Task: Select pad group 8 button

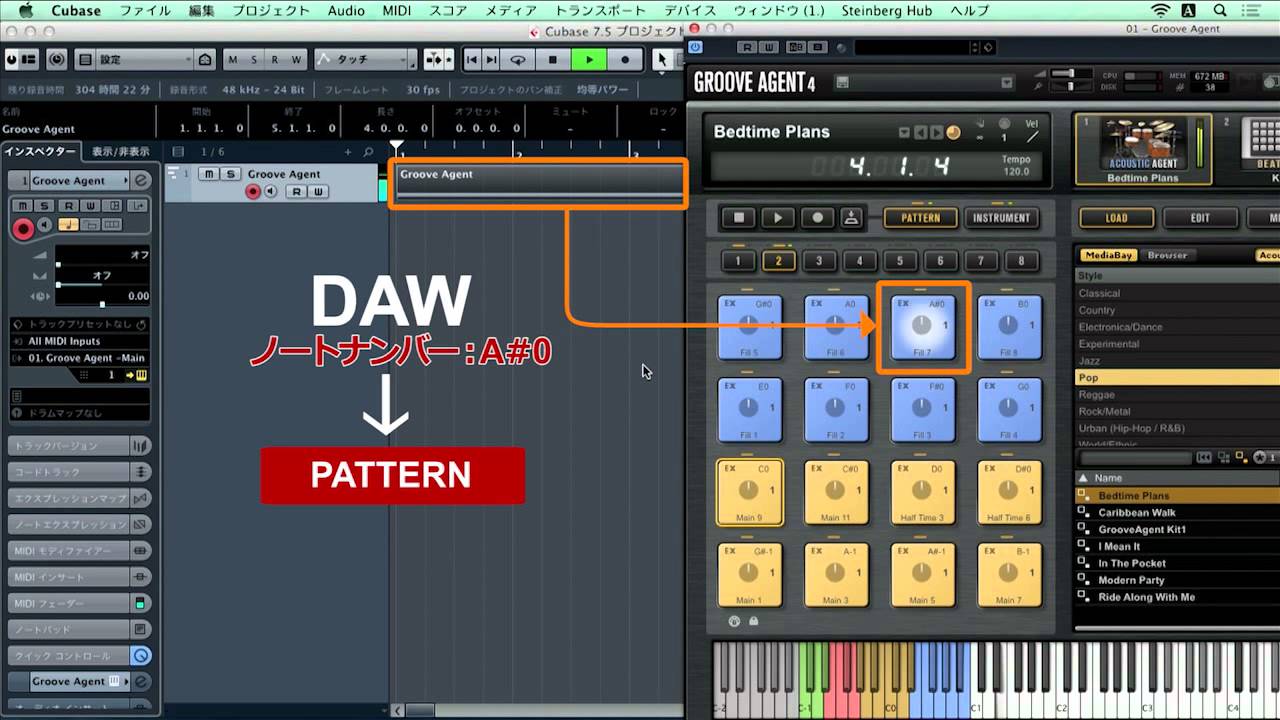Action: click(1021, 261)
